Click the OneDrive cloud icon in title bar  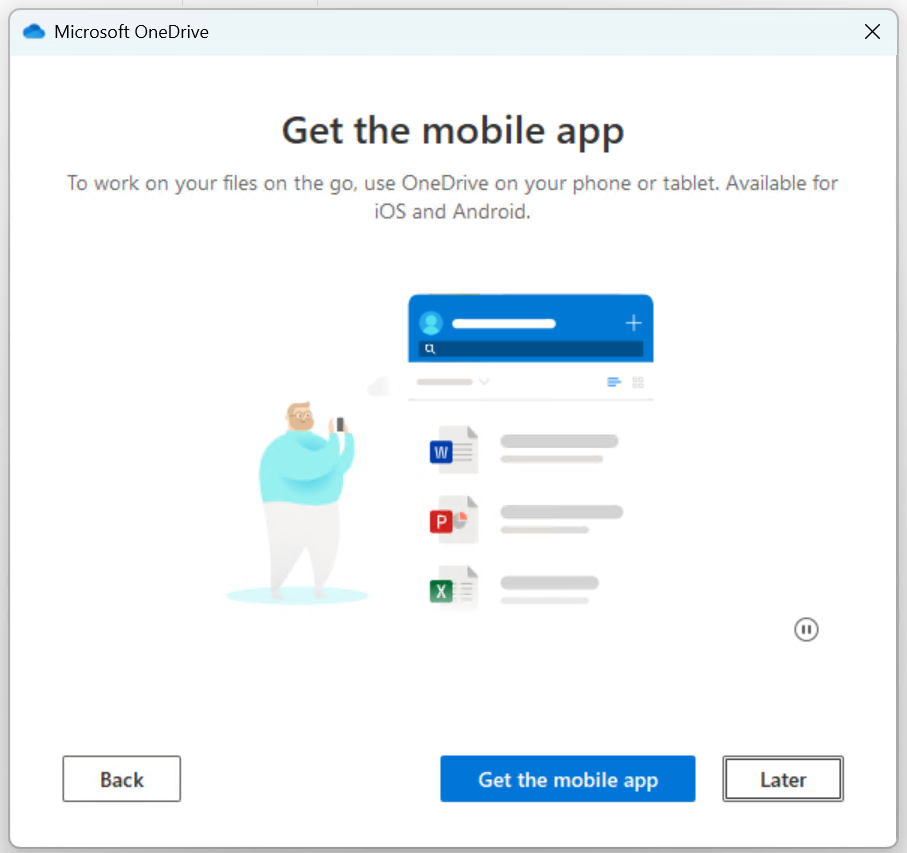[34, 32]
